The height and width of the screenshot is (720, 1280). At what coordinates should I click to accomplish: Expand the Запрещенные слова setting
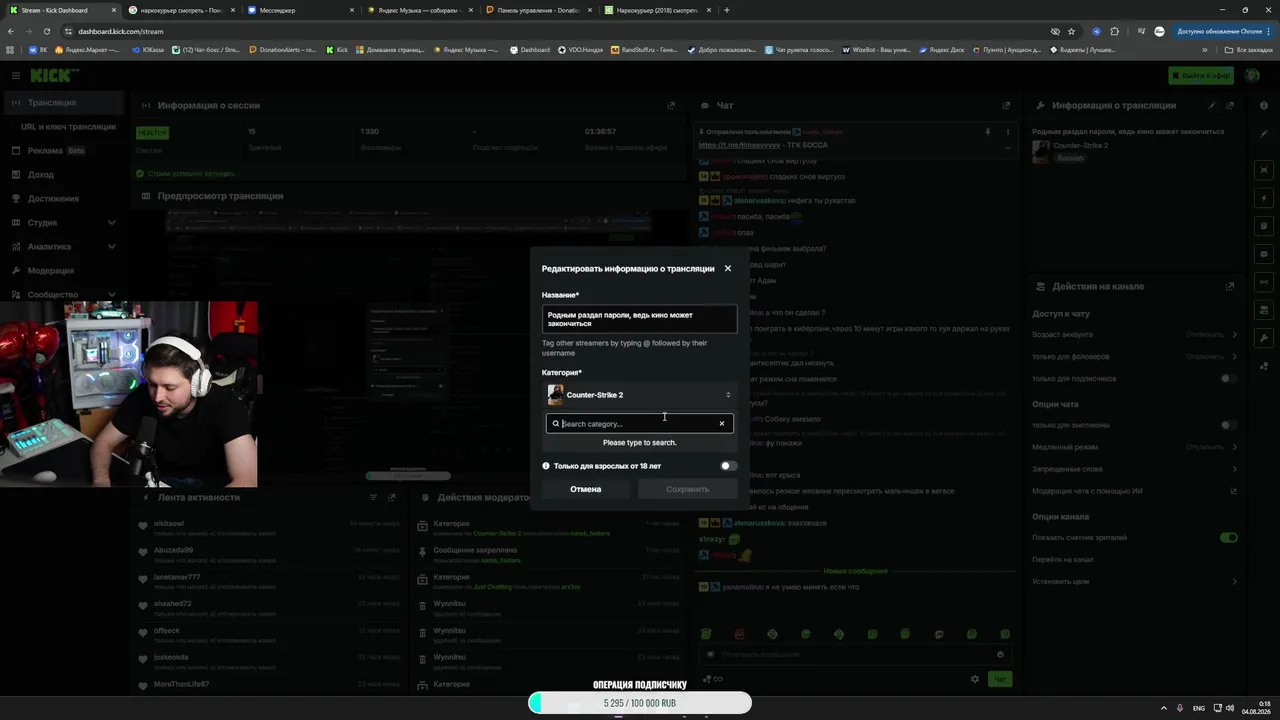tap(1135, 469)
